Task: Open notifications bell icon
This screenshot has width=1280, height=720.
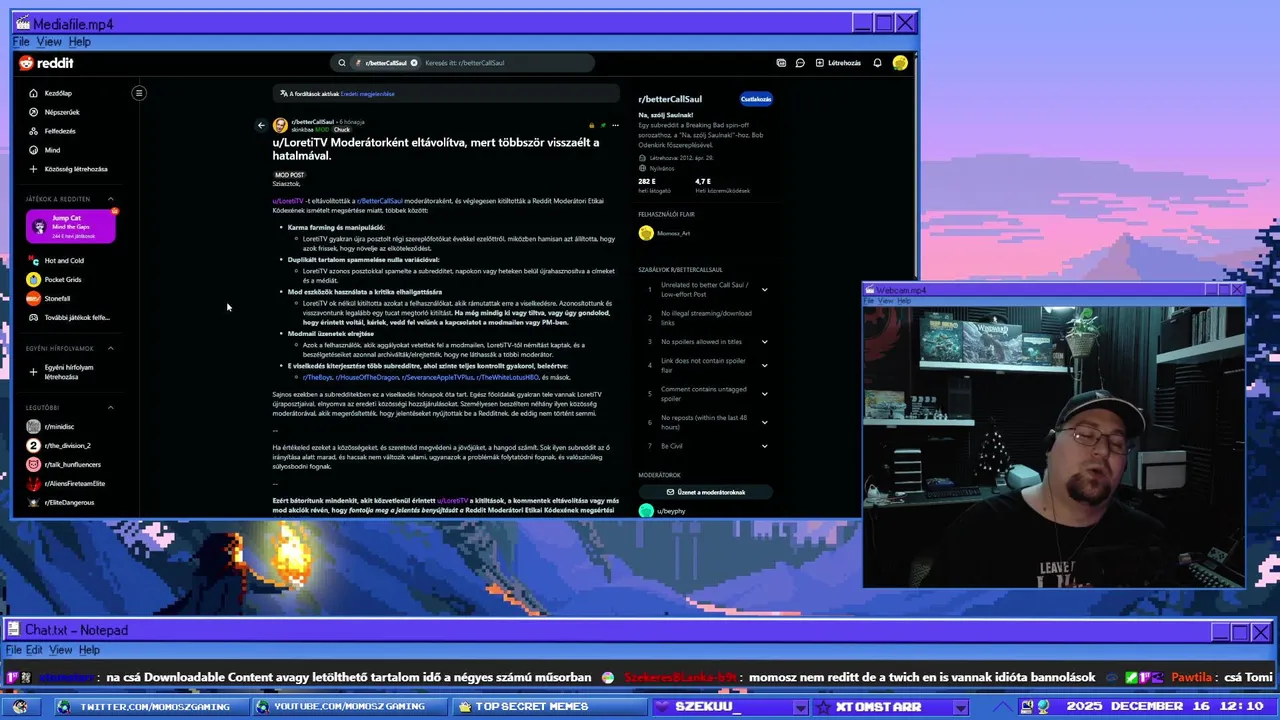Action: [x=877, y=63]
